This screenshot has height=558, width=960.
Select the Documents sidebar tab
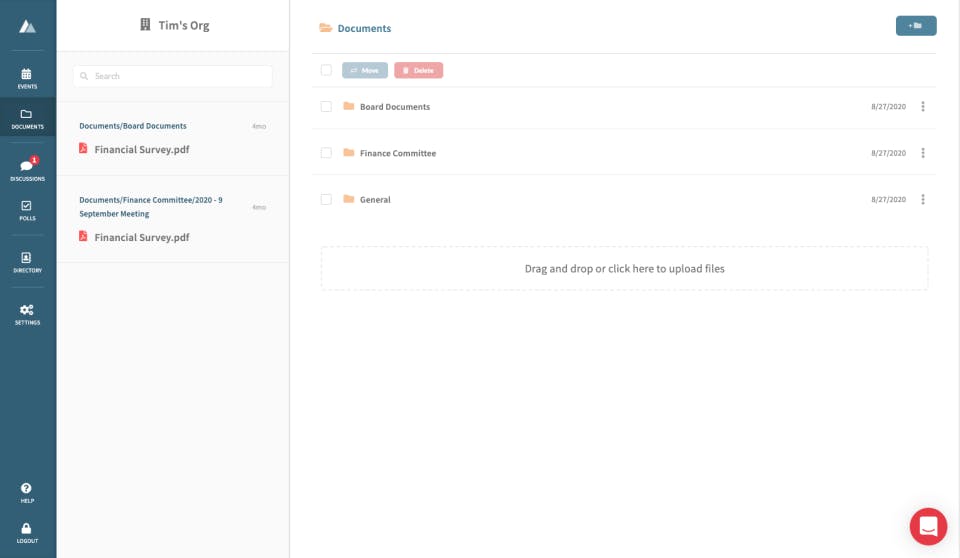coord(27,116)
